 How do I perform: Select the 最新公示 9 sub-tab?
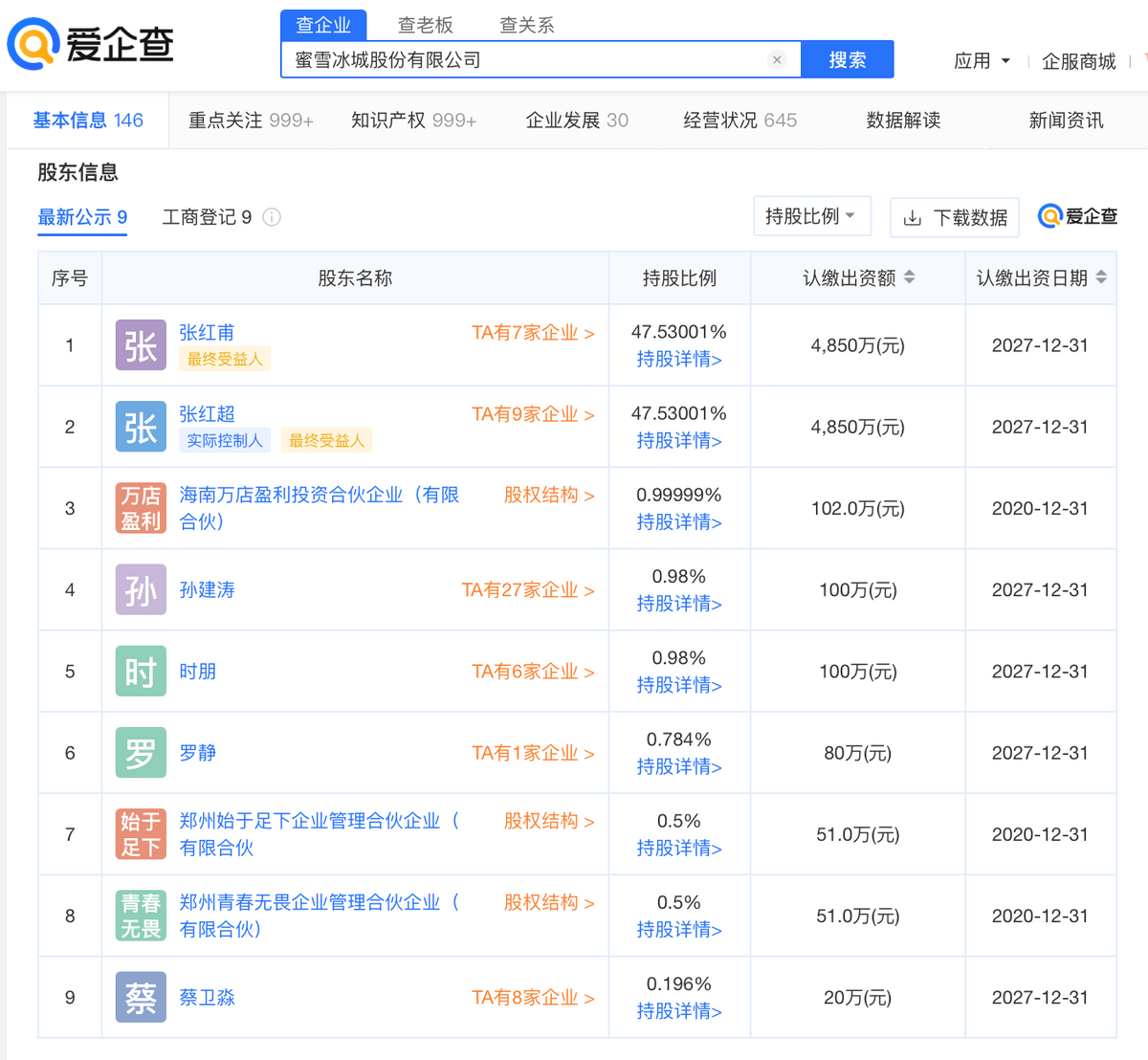coord(82,217)
